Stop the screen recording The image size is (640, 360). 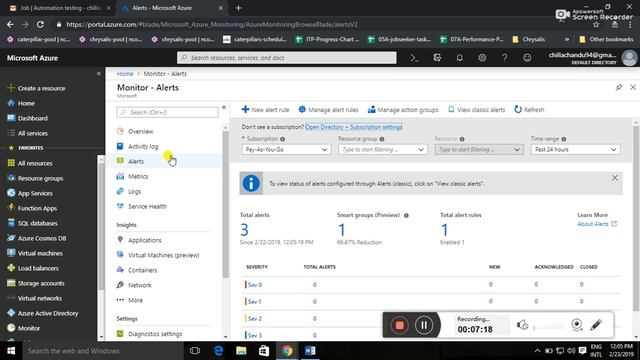pyautogui.click(x=400, y=325)
